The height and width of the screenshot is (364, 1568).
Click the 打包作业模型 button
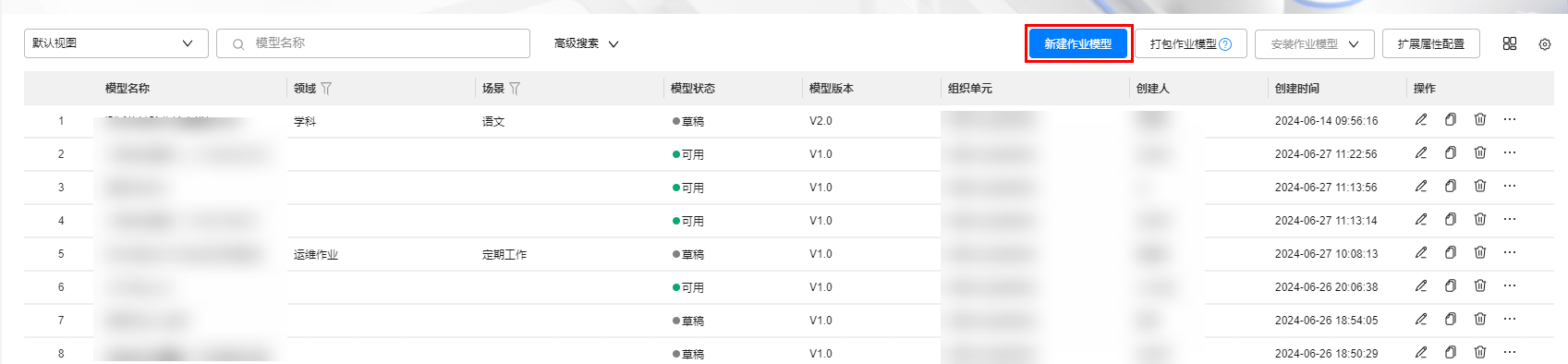click(1191, 43)
